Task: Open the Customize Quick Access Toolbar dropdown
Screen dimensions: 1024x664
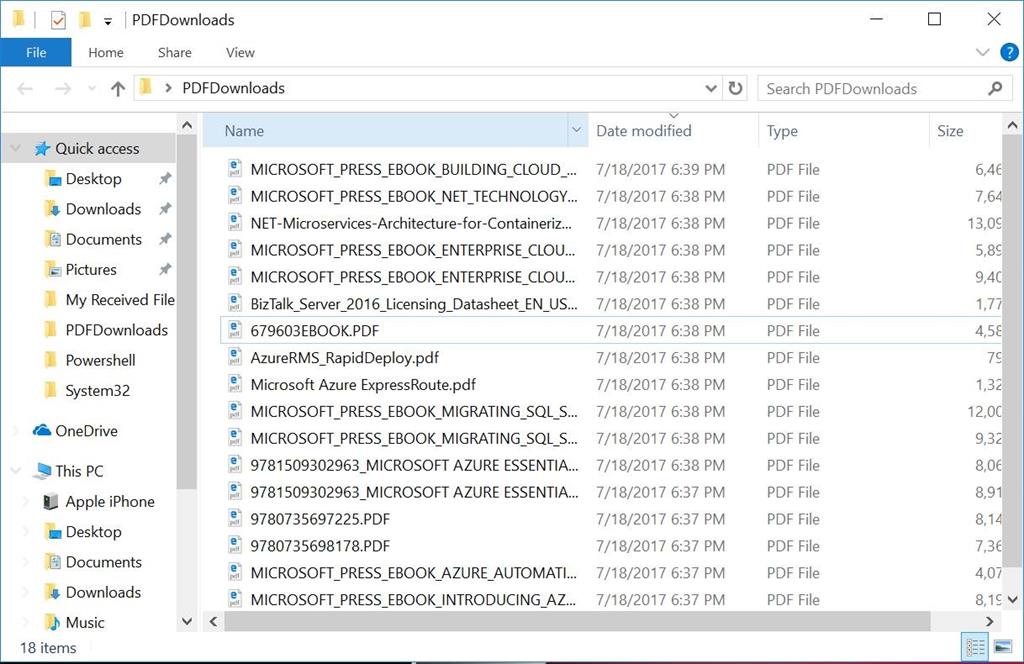Action: tap(108, 22)
